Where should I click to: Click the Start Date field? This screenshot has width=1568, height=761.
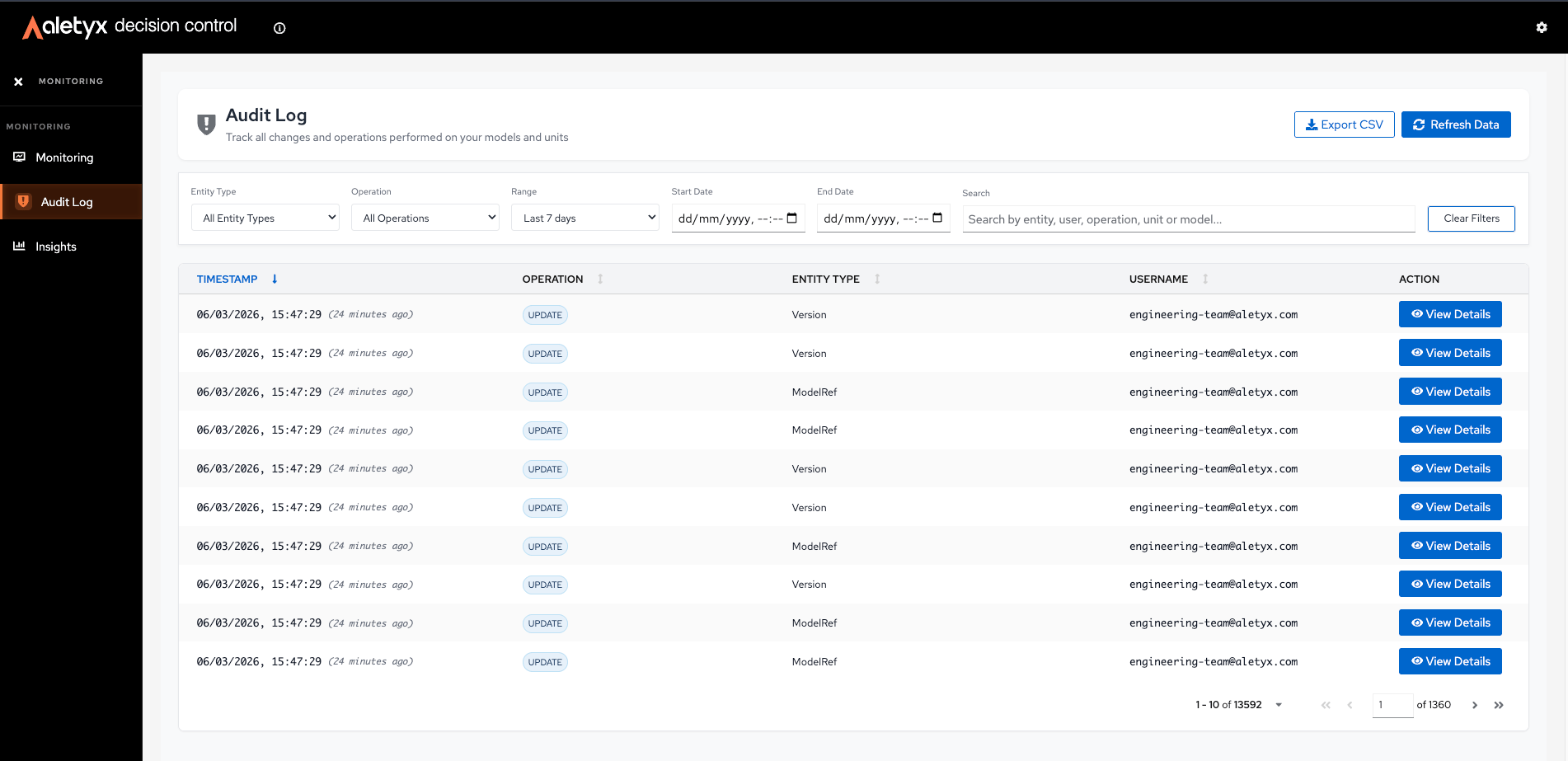pos(738,218)
